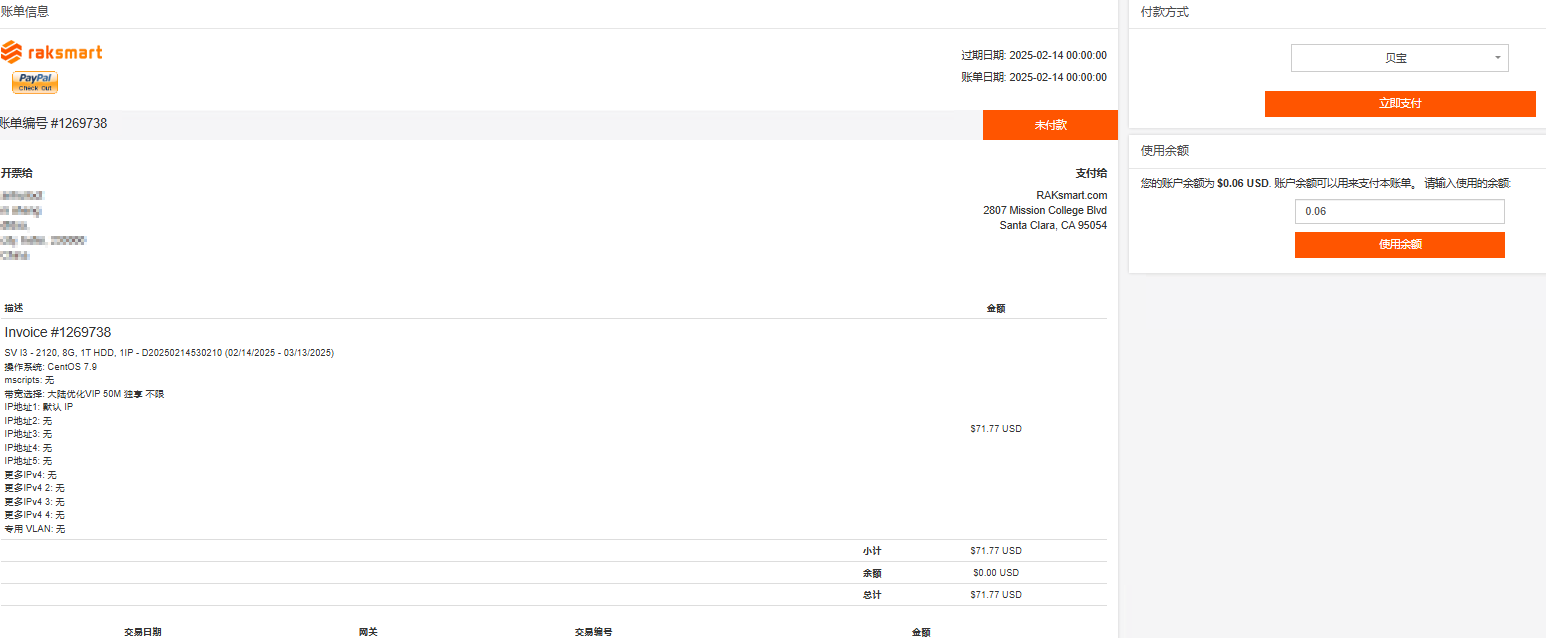This screenshot has height=638, width=1546.
Task: Click the 小计 row label
Action: click(x=872, y=551)
